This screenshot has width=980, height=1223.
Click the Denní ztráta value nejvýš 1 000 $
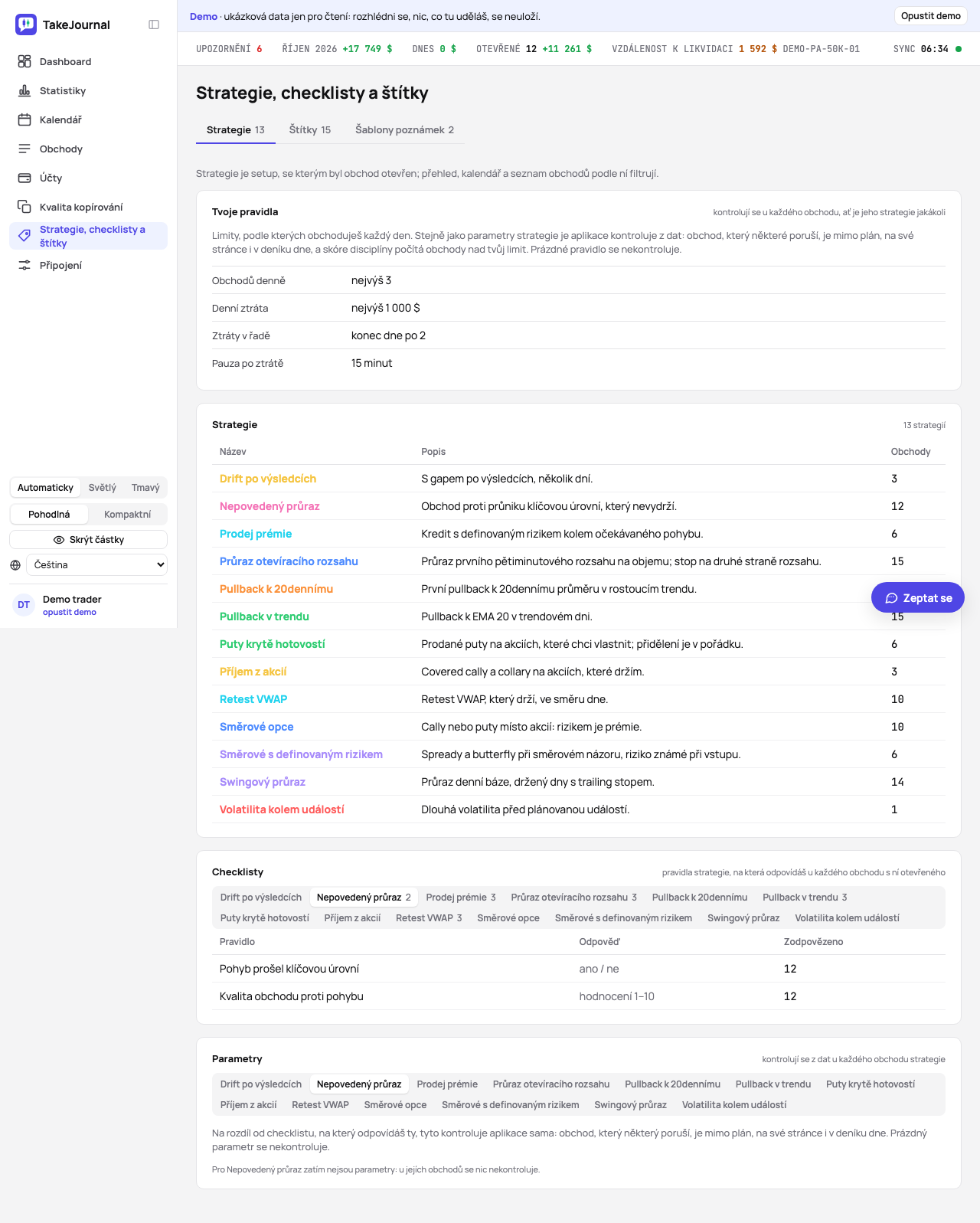click(386, 309)
